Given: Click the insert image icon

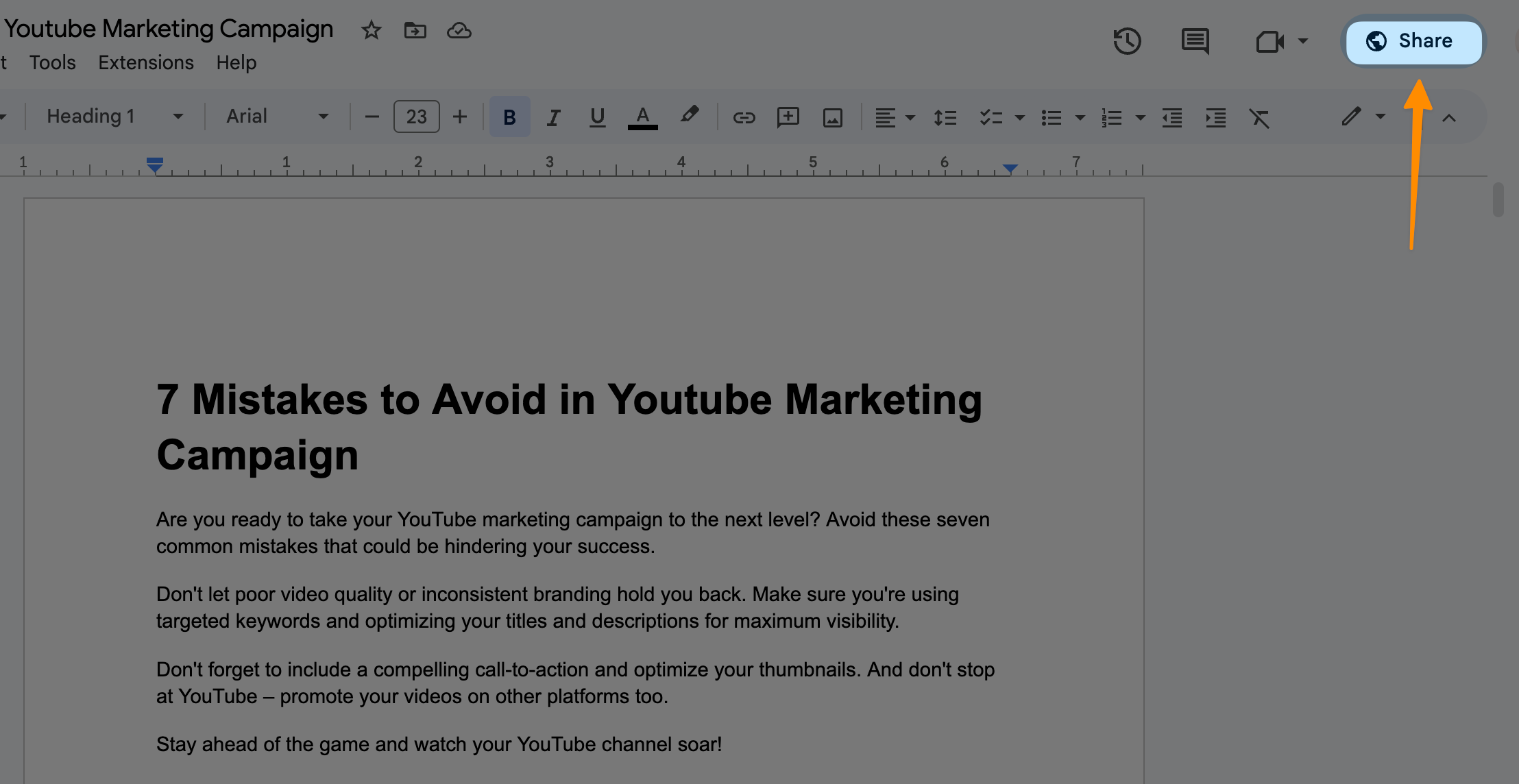Looking at the screenshot, I should [832, 117].
